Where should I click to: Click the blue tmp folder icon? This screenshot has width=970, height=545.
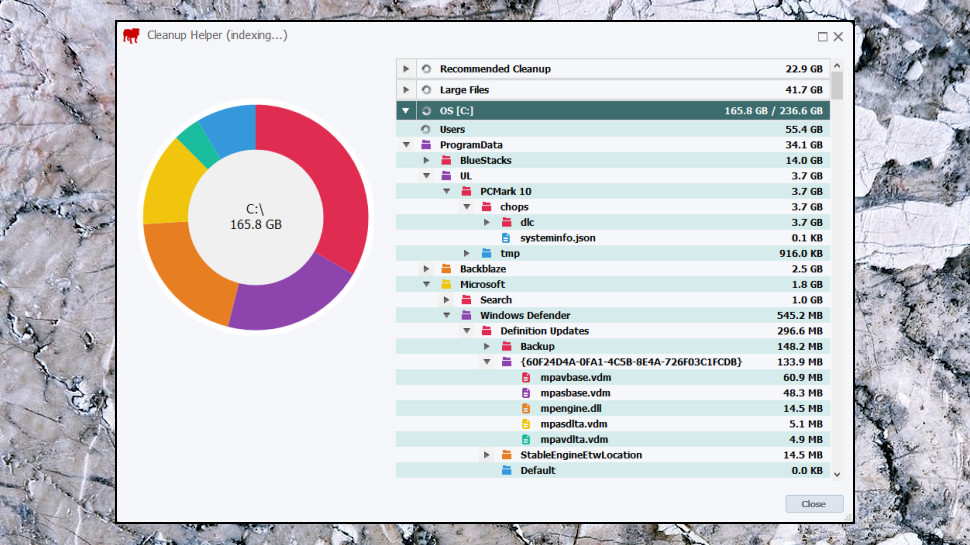tap(487, 253)
